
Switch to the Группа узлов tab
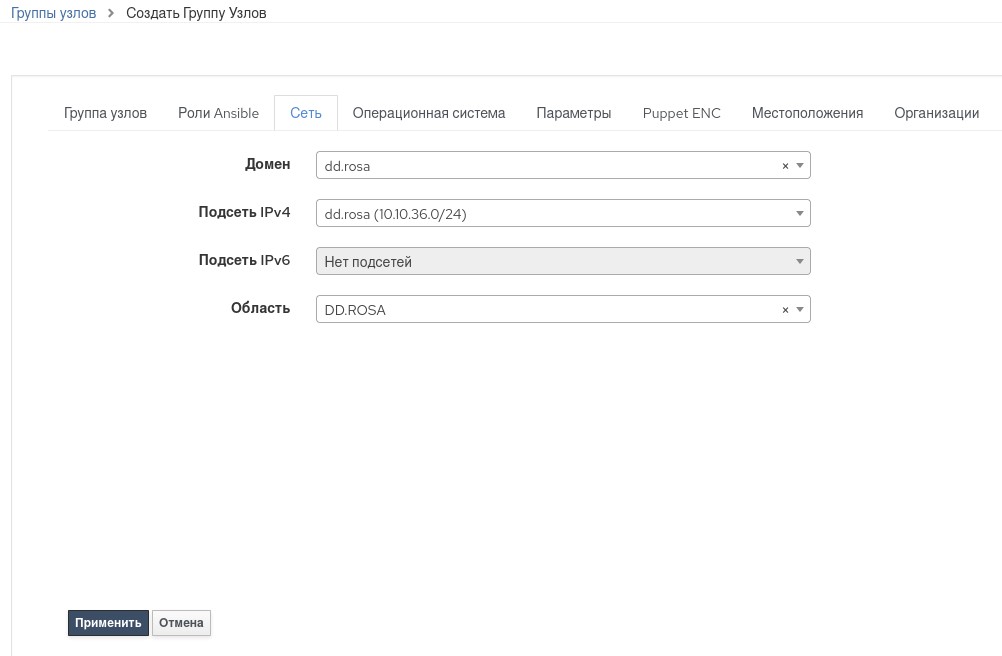105,113
